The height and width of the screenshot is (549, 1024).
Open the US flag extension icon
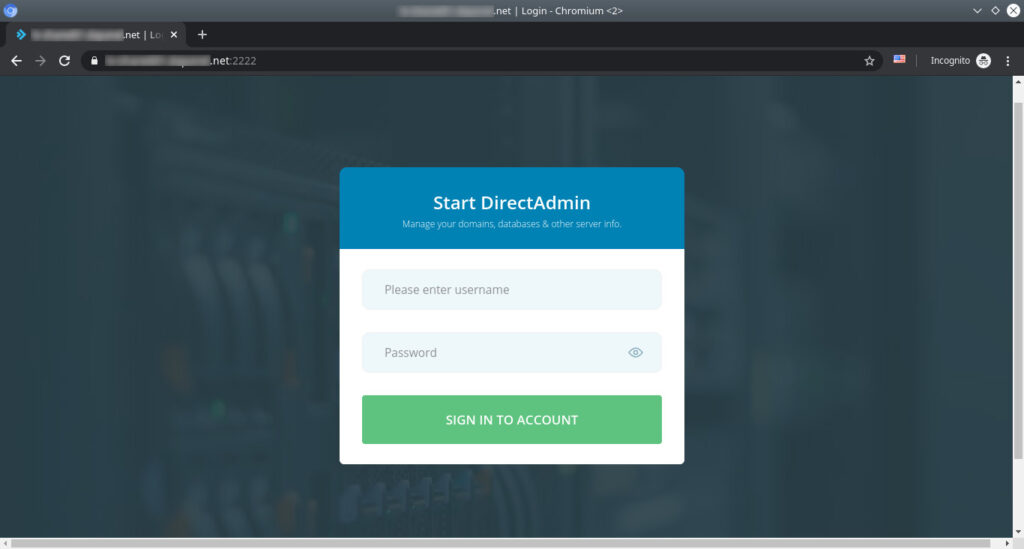[899, 59]
